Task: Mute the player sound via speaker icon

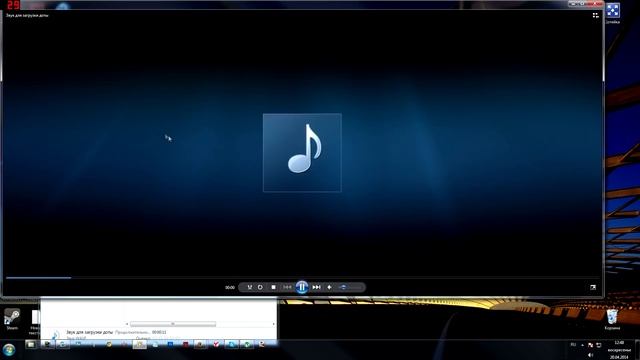Action: (x=329, y=287)
